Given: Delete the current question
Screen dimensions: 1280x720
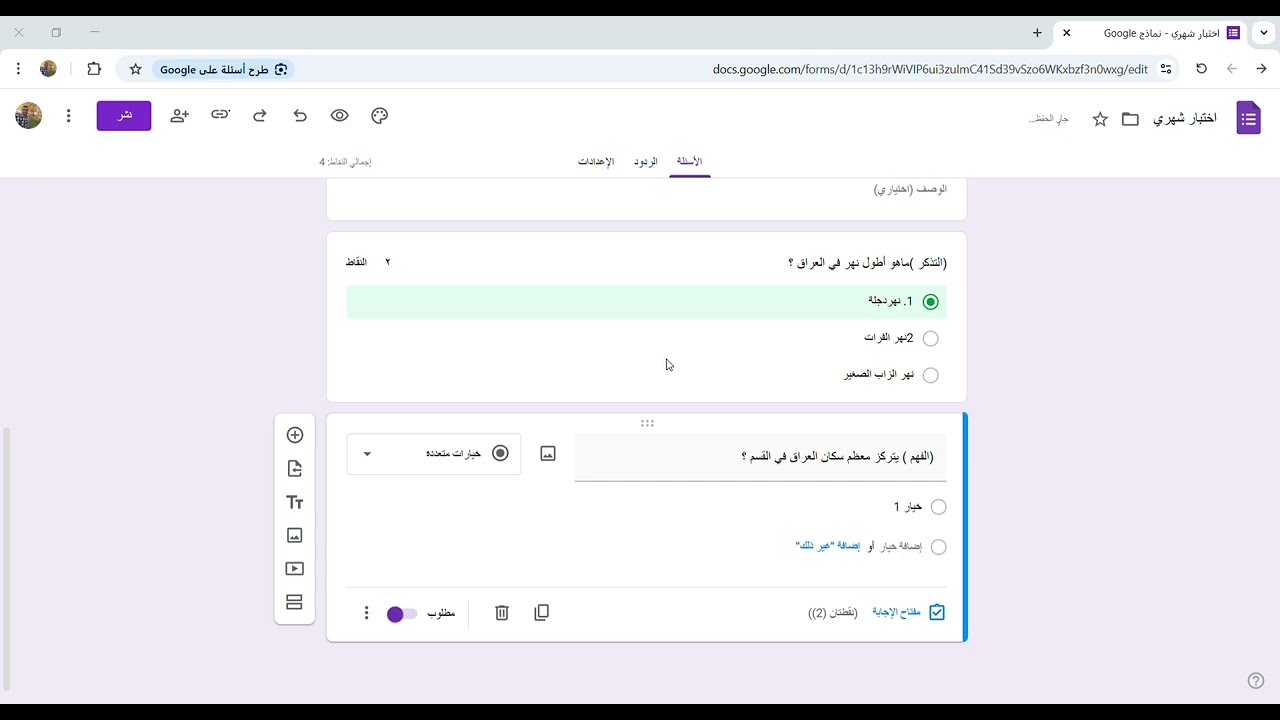Looking at the screenshot, I should pos(502,613).
